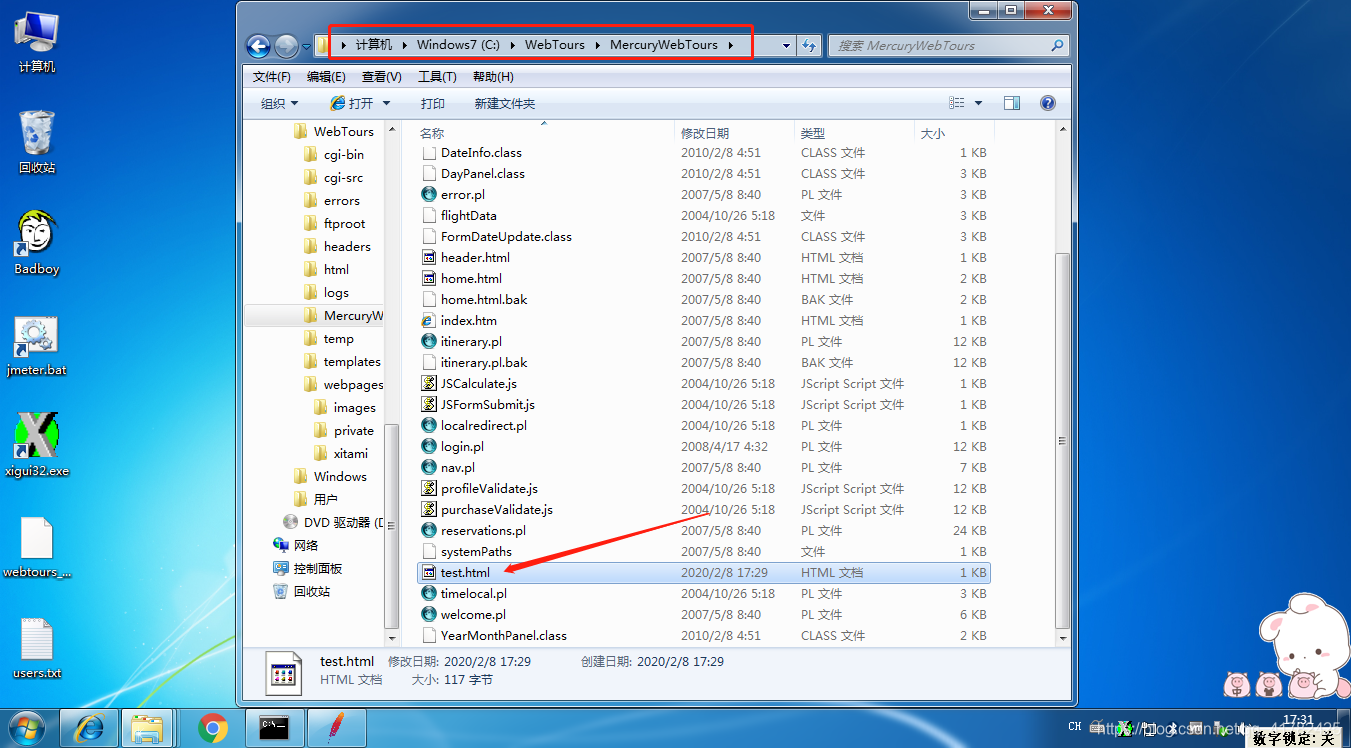Open recent pages dropdown near Forward button
Viewport: 1351px width, 748px height.
pyautogui.click(x=306, y=46)
